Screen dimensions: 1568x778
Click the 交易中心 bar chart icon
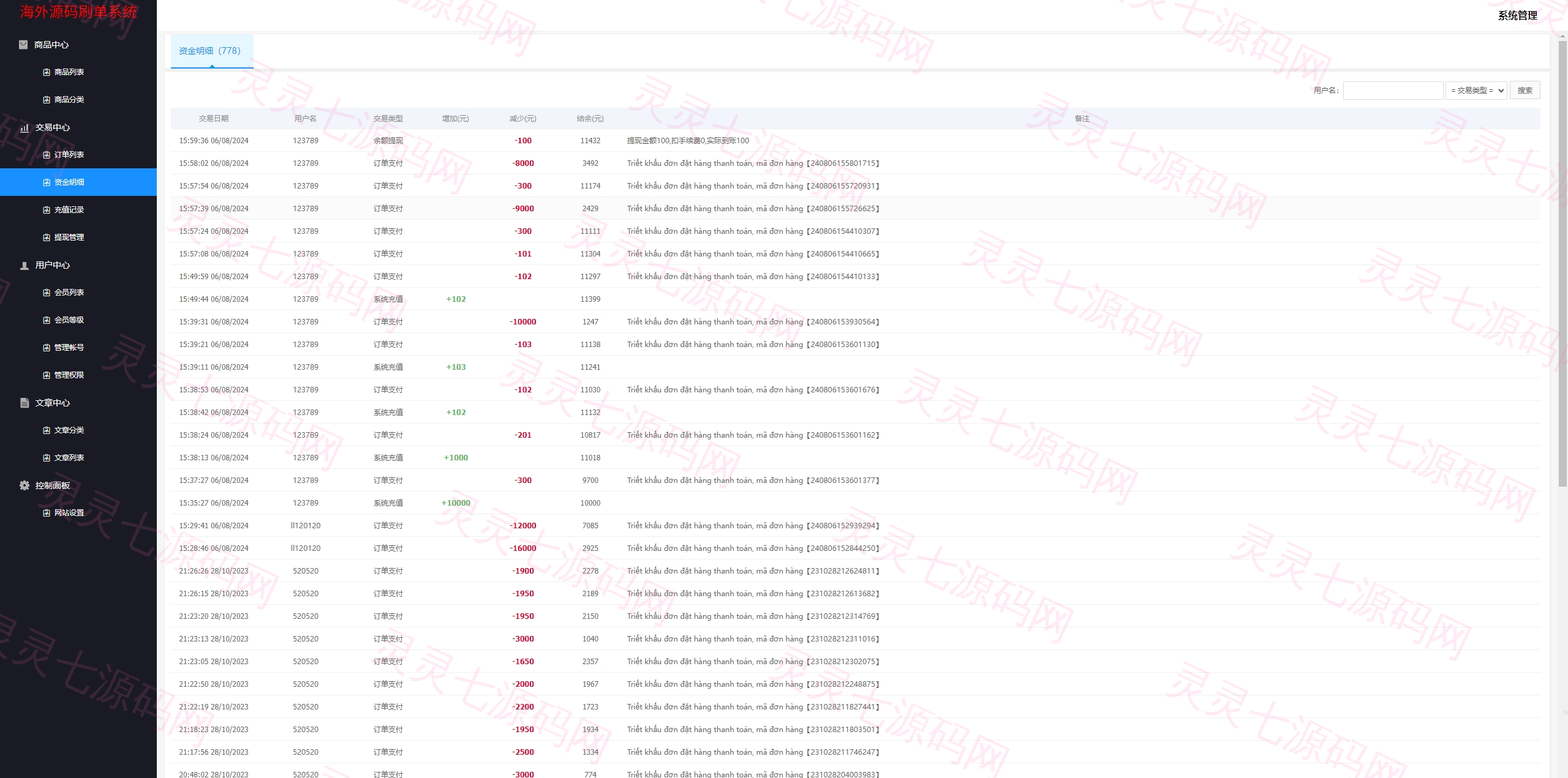(24, 127)
